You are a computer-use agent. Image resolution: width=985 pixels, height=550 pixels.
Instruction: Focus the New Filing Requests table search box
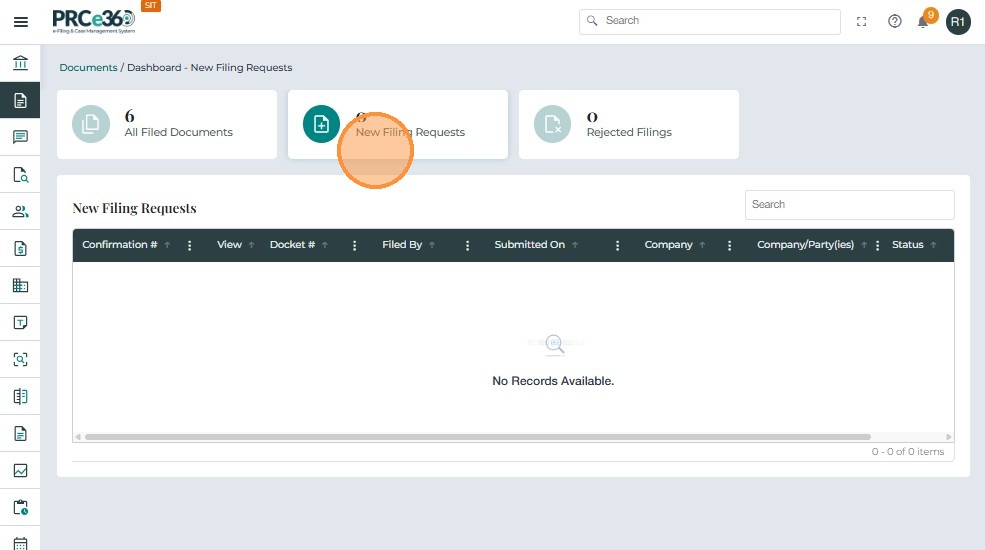pyautogui.click(x=849, y=205)
